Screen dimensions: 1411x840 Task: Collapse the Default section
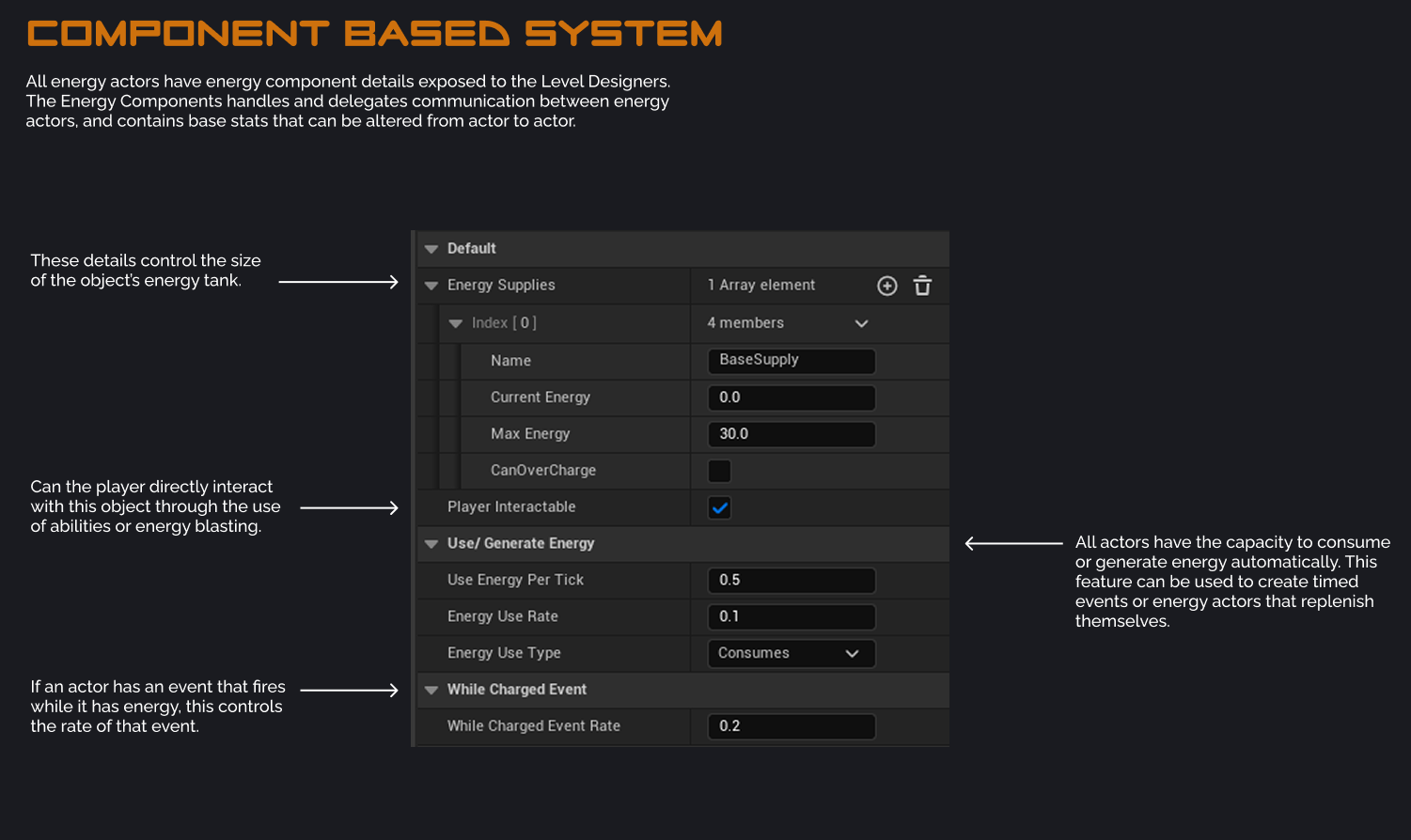pyautogui.click(x=431, y=249)
